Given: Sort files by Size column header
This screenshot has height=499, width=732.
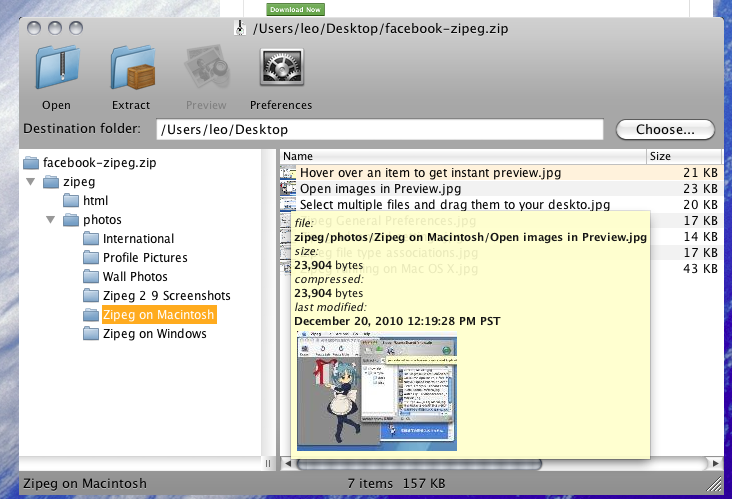Looking at the screenshot, I should (x=682, y=156).
